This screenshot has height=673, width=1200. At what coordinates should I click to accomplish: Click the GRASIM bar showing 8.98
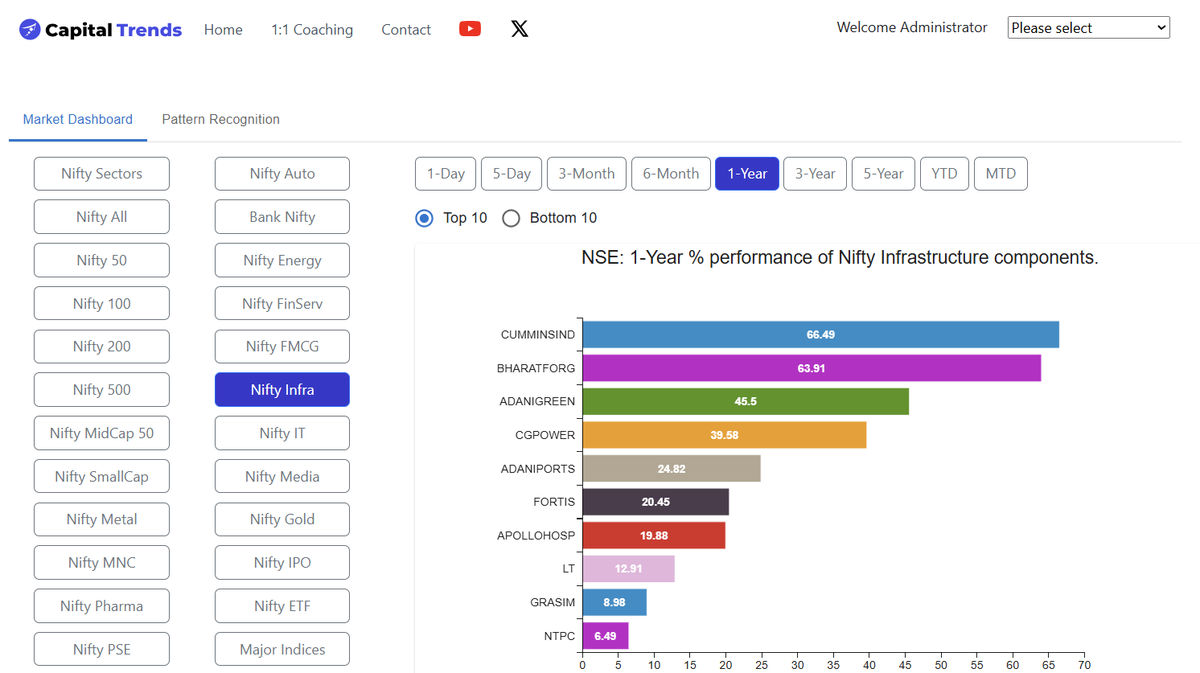click(x=615, y=603)
